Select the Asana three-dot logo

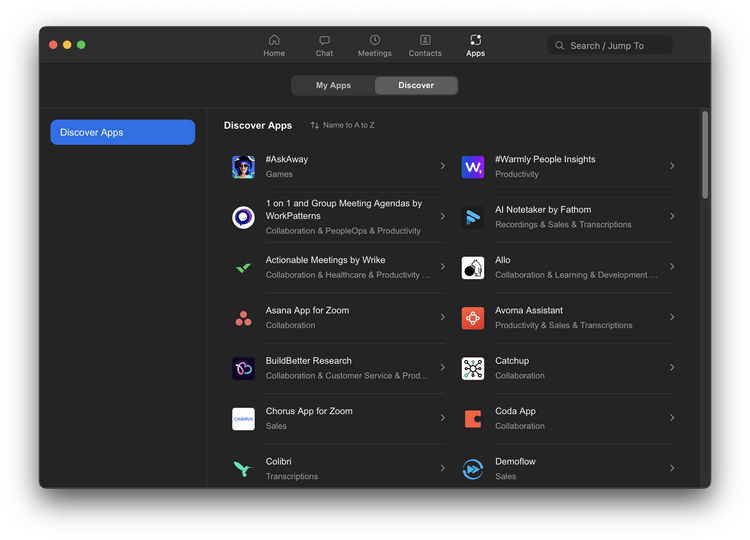click(x=243, y=318)
